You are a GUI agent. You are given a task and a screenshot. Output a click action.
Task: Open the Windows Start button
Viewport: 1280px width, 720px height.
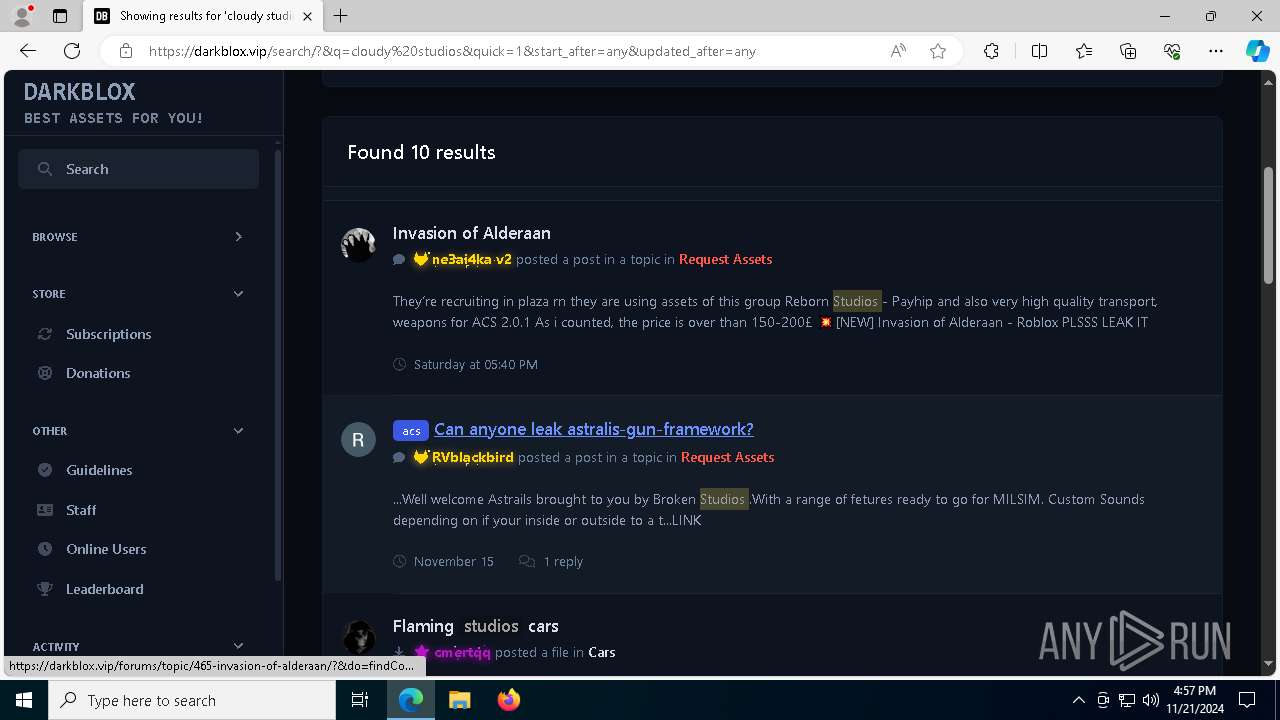[x=24, y=700]
